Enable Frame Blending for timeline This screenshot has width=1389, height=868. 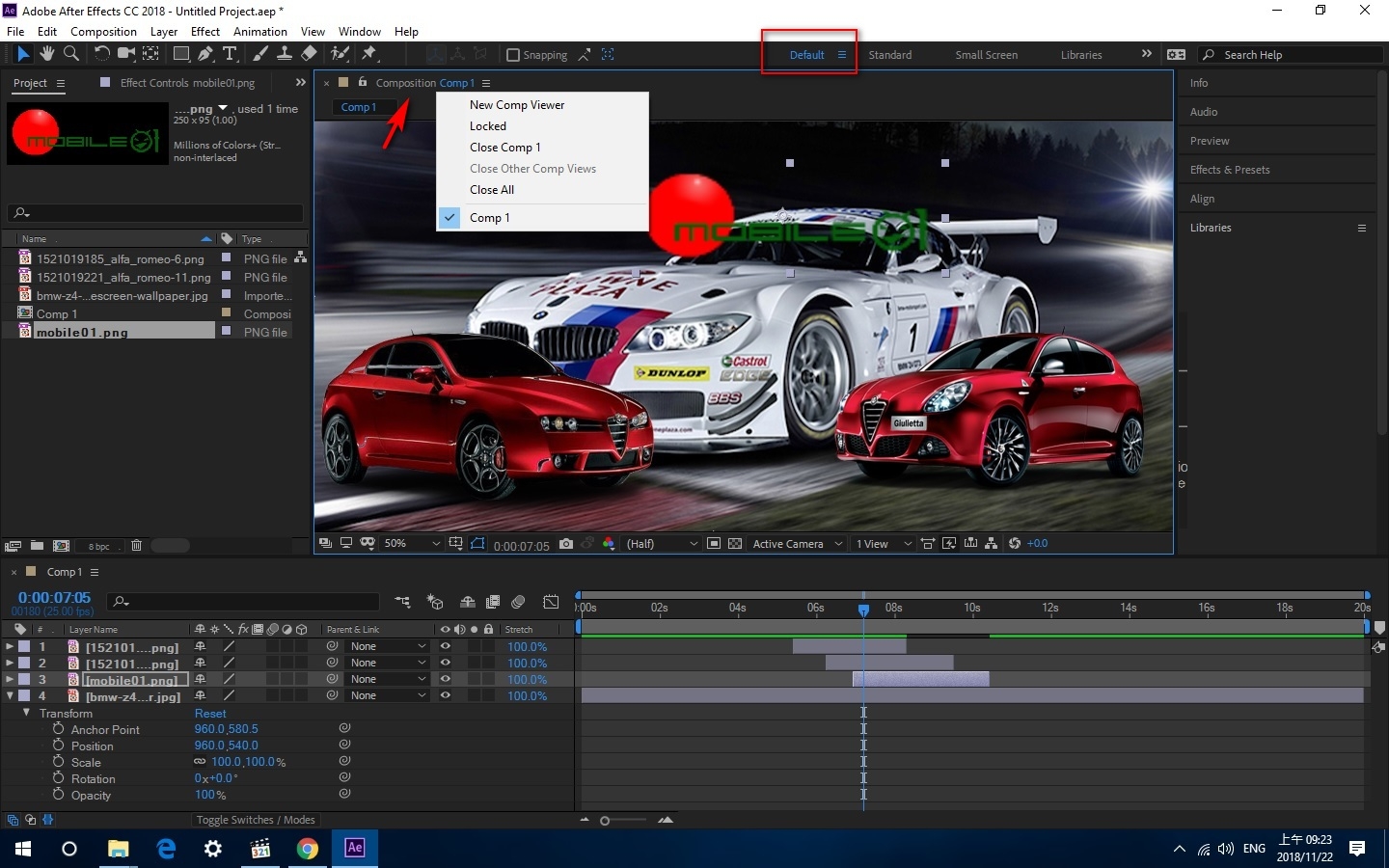click(x=493, y=602)
